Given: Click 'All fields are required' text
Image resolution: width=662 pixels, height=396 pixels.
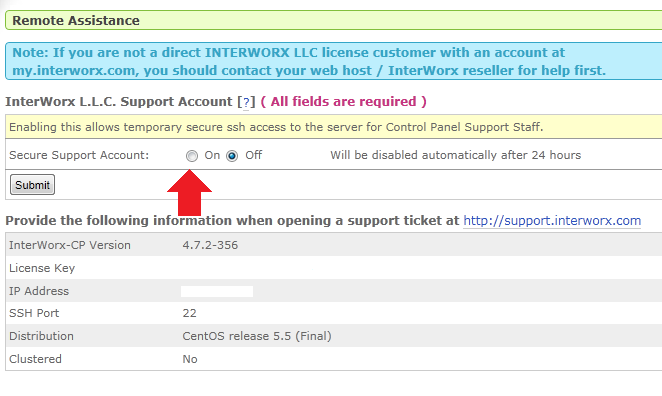Looking at the screenshot, I should click(343, 102).
